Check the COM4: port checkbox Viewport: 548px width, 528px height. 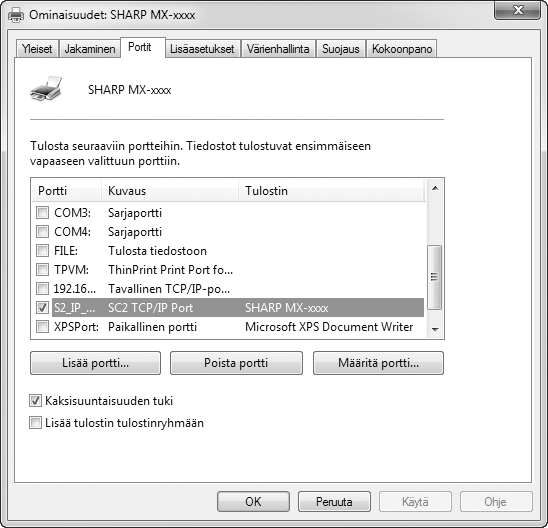click(43, 231)
